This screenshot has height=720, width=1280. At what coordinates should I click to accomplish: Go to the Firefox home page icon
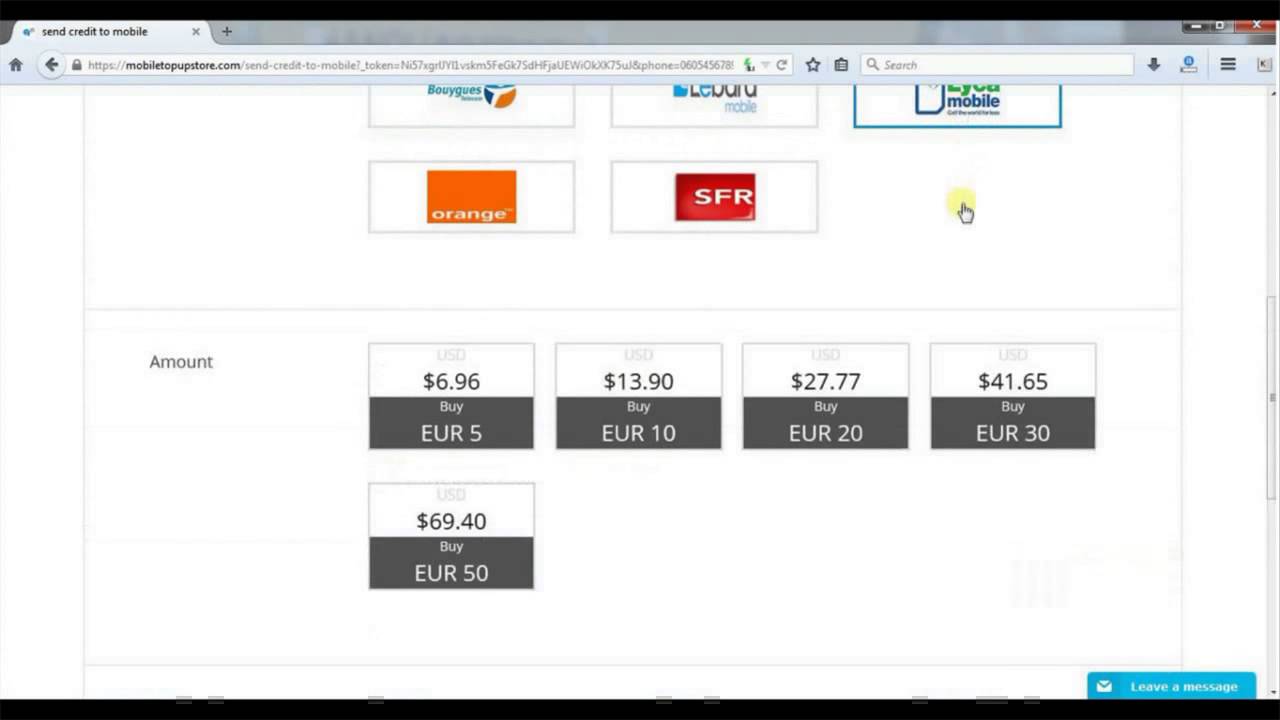15,65
